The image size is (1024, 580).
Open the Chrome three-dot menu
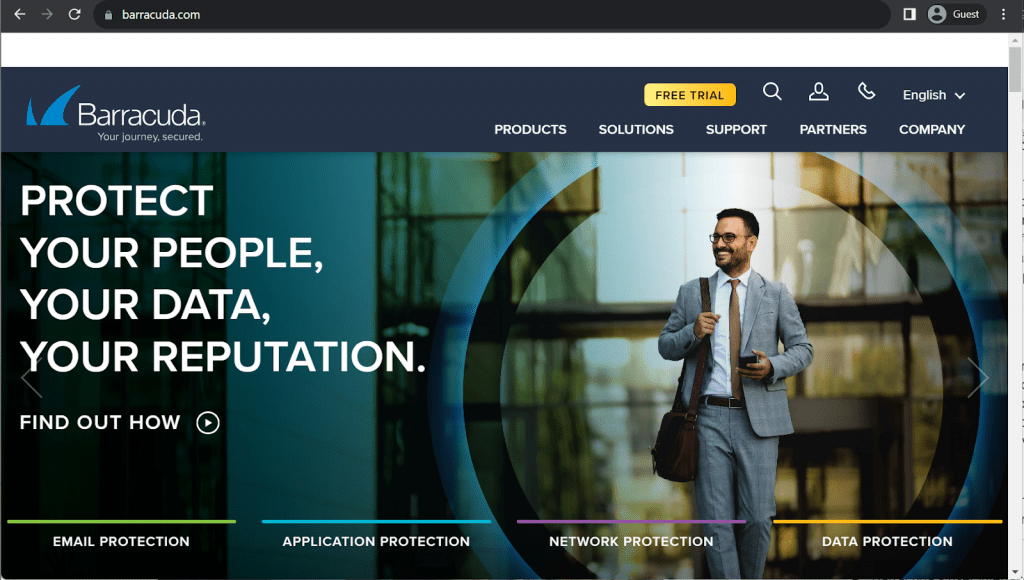point(1004,14)
